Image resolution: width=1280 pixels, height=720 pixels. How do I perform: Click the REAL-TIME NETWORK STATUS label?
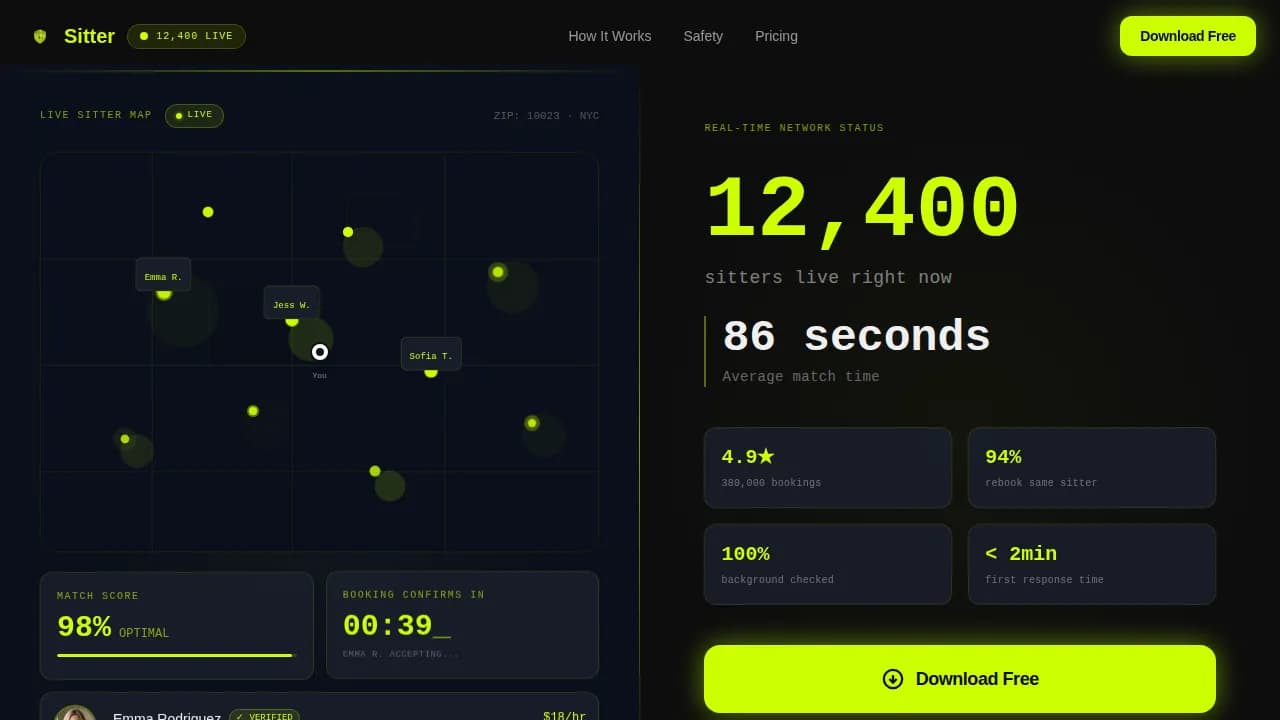tap(794, 128)
